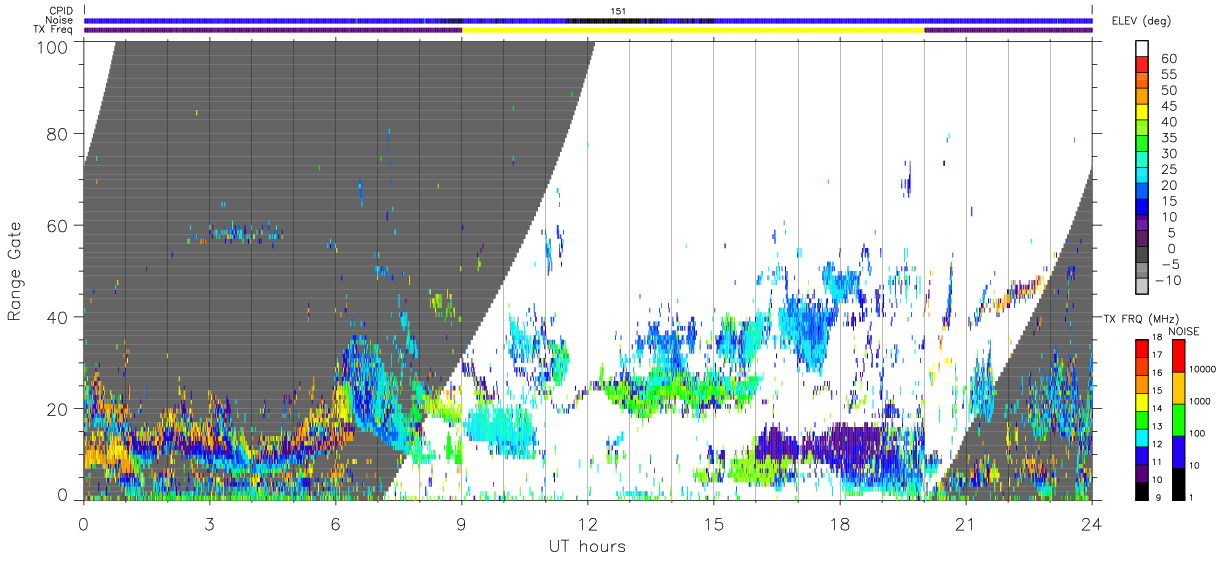1228x567 pixels.
Task: Click the '45' label on ELEV legend
Action: [1168, 106]
